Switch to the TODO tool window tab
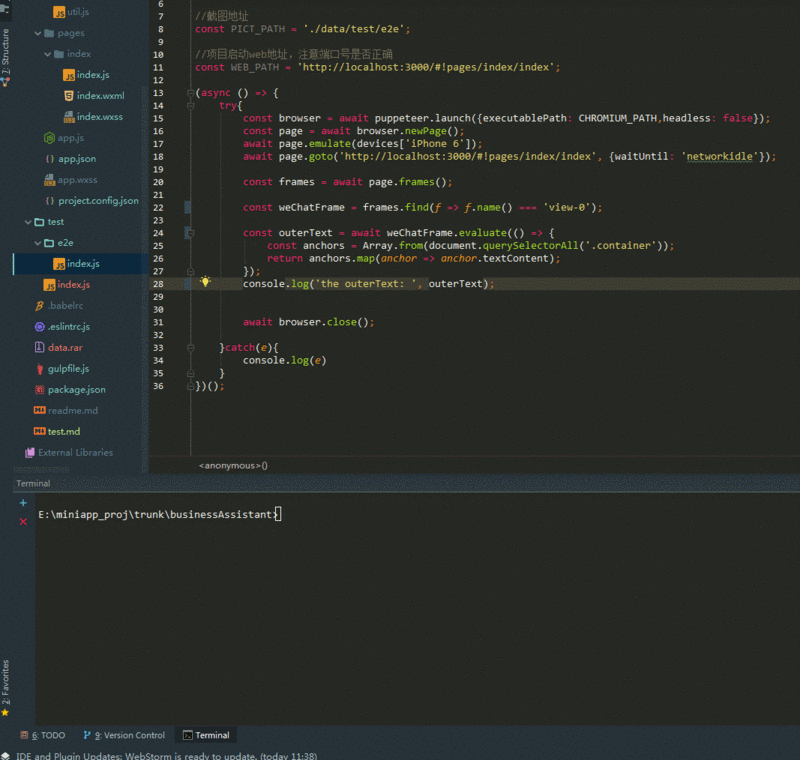 (42, 735)
